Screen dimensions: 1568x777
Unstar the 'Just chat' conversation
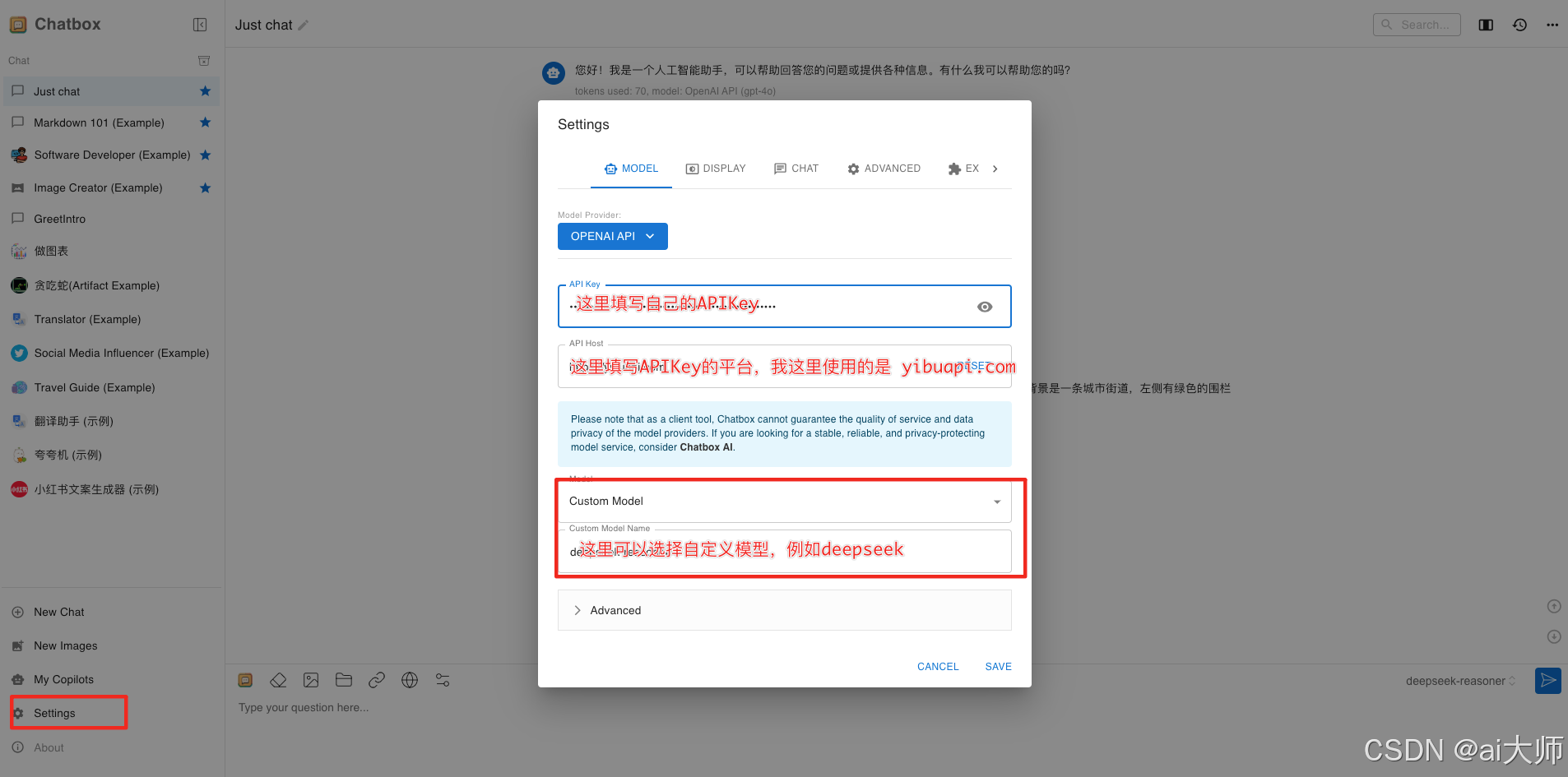tap(206, 91)
